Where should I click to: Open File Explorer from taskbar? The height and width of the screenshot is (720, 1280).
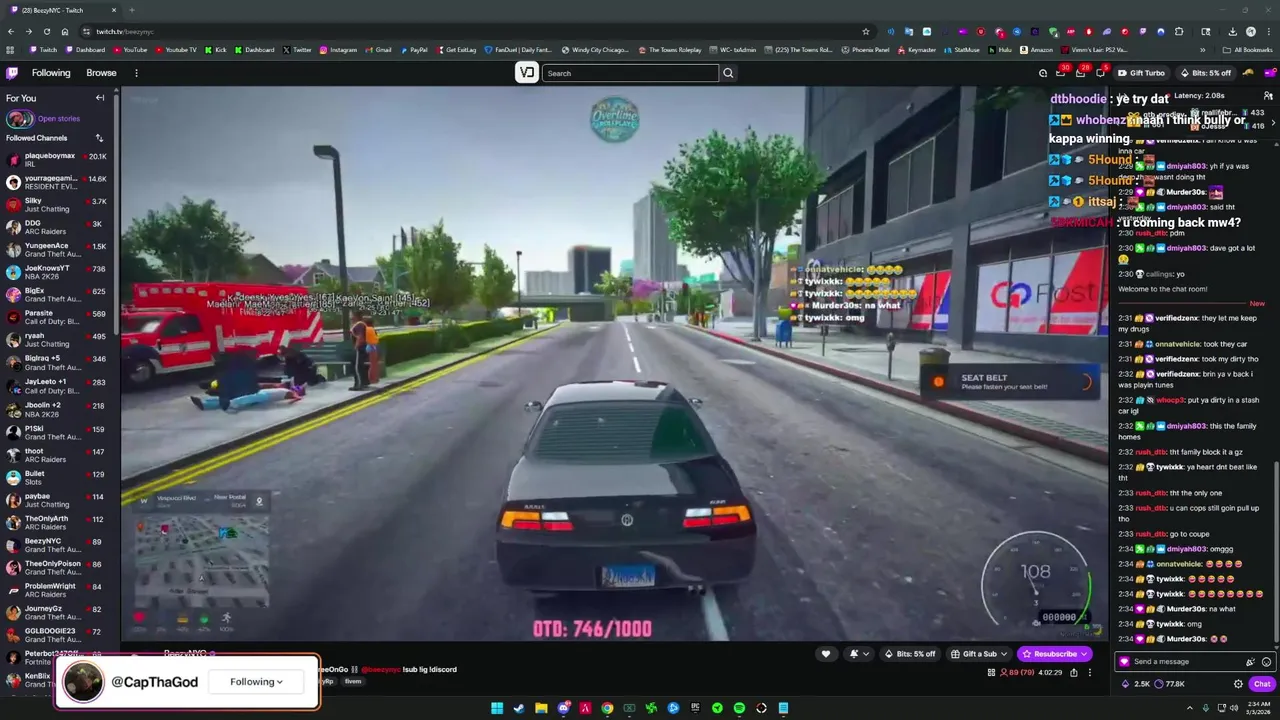pyautogui.click(x=541, y=708)
